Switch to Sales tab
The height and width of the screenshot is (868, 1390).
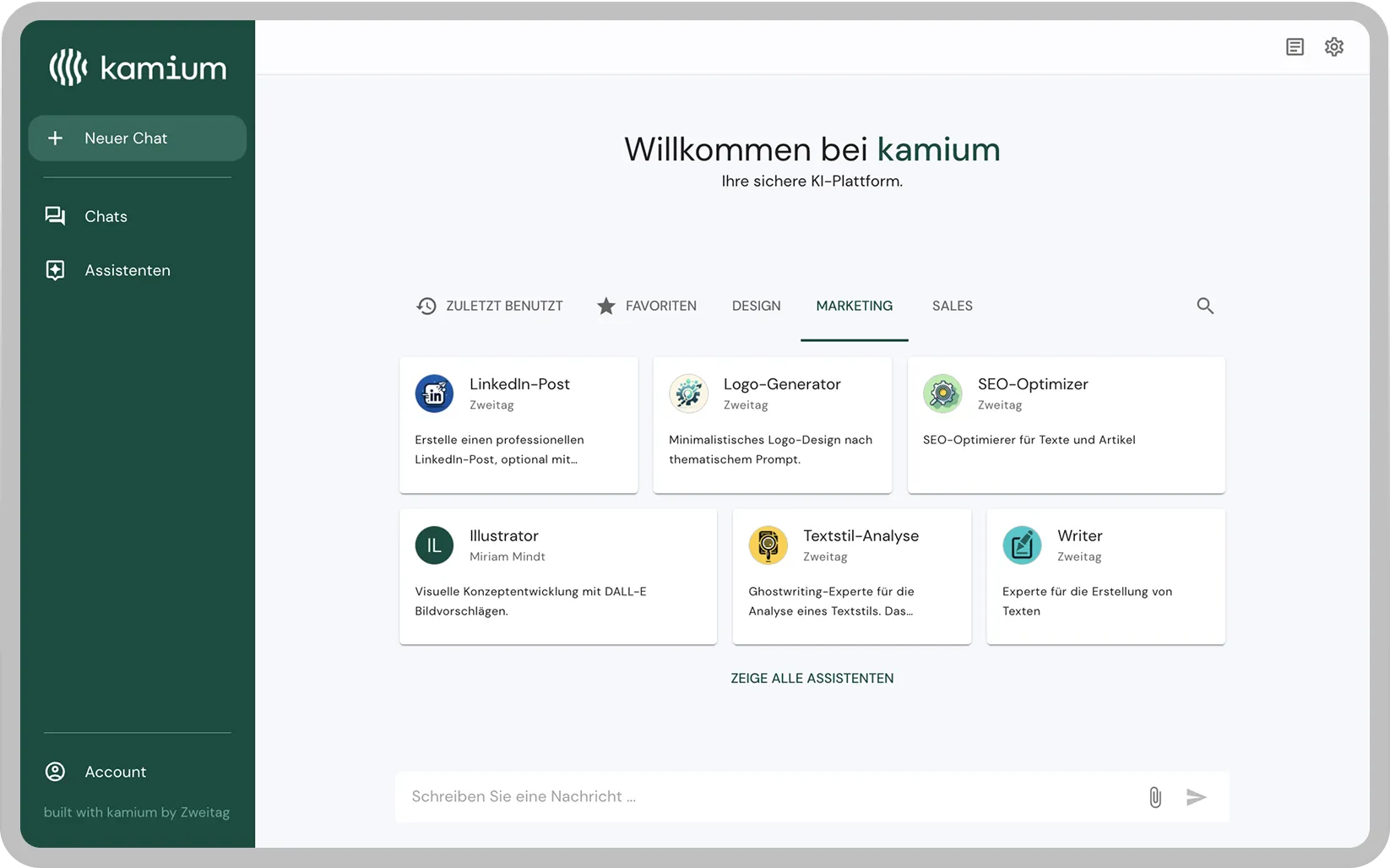click(953, 306)
